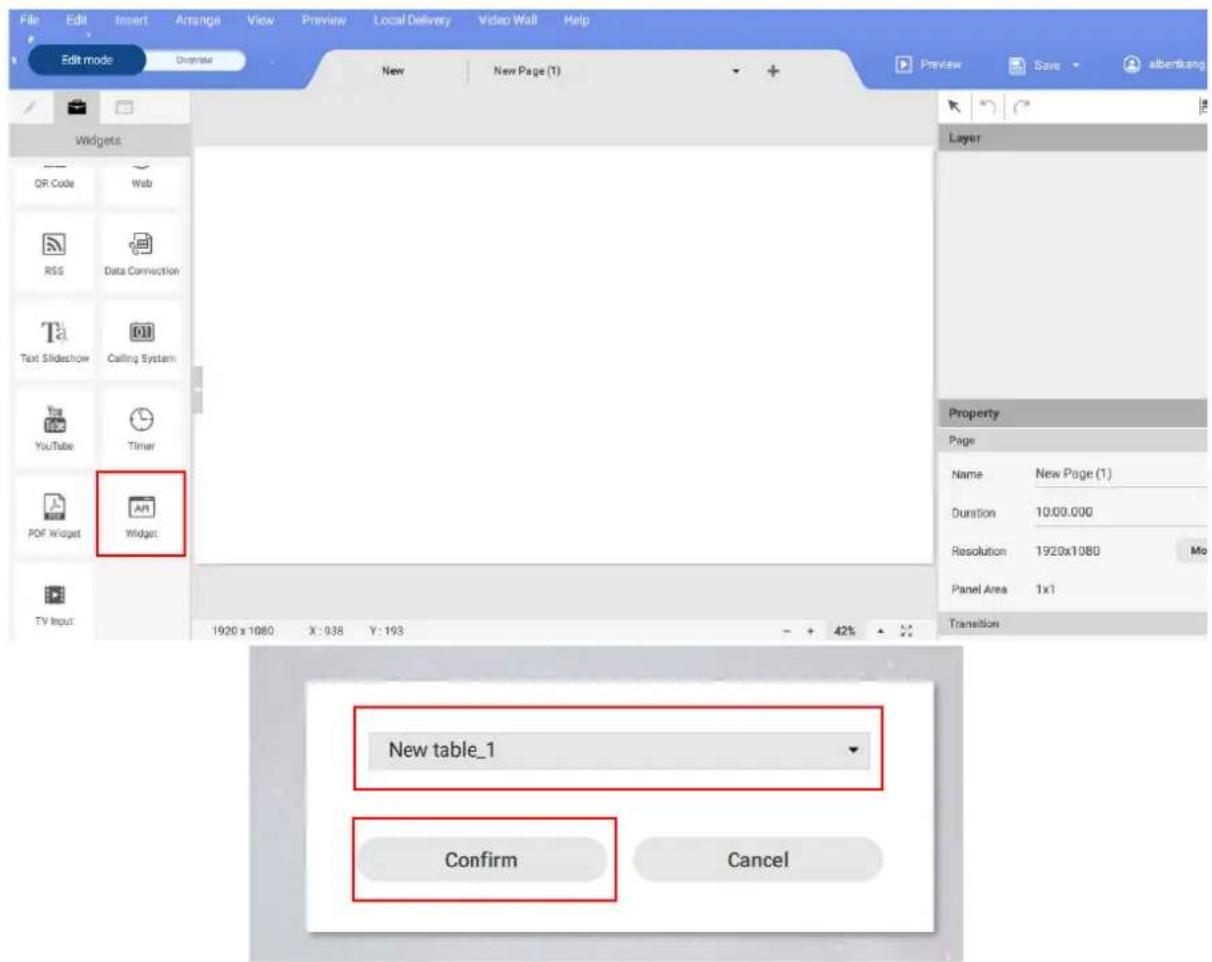Open the Insert menu
The width and height of the screenshot is (1212, 962).
131,20
